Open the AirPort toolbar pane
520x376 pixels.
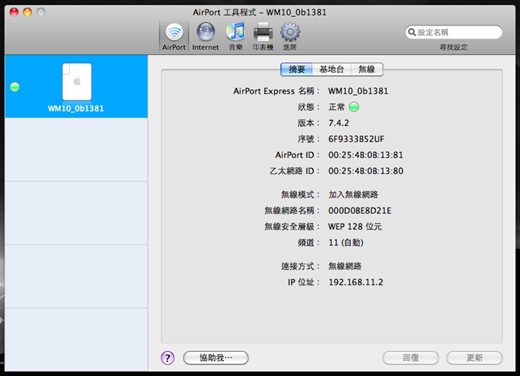click(x=174, y=36)
